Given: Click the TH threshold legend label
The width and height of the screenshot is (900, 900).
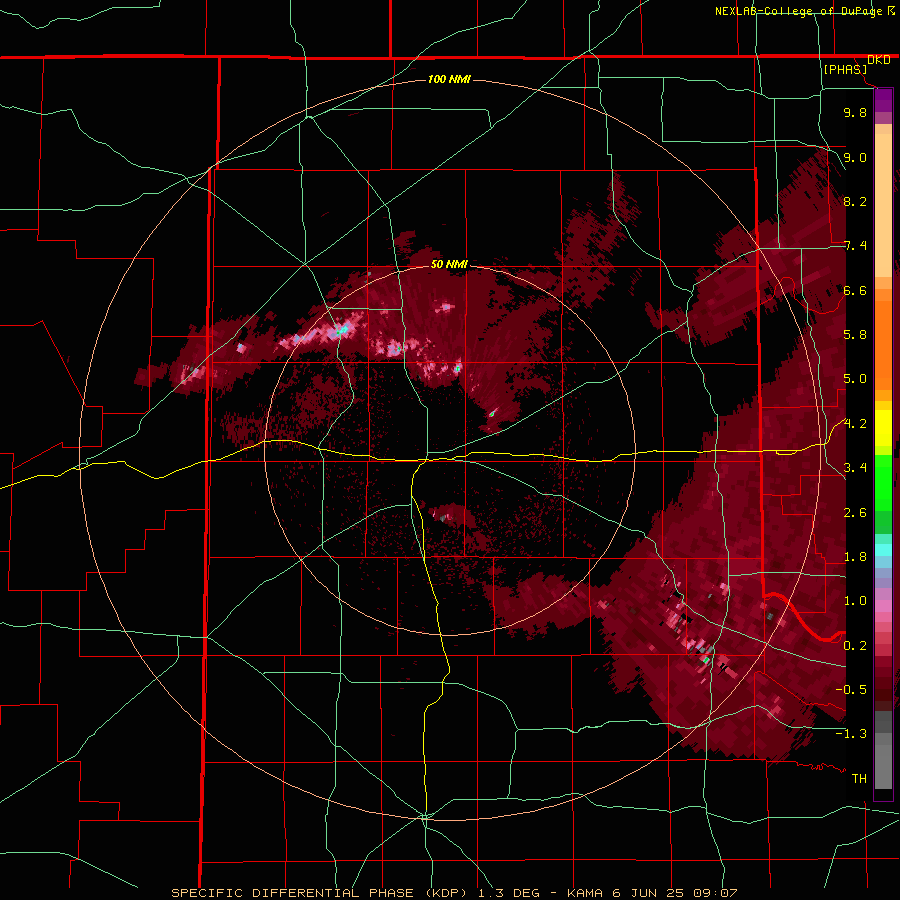Looking at the screenshot, I should point(859,779).
